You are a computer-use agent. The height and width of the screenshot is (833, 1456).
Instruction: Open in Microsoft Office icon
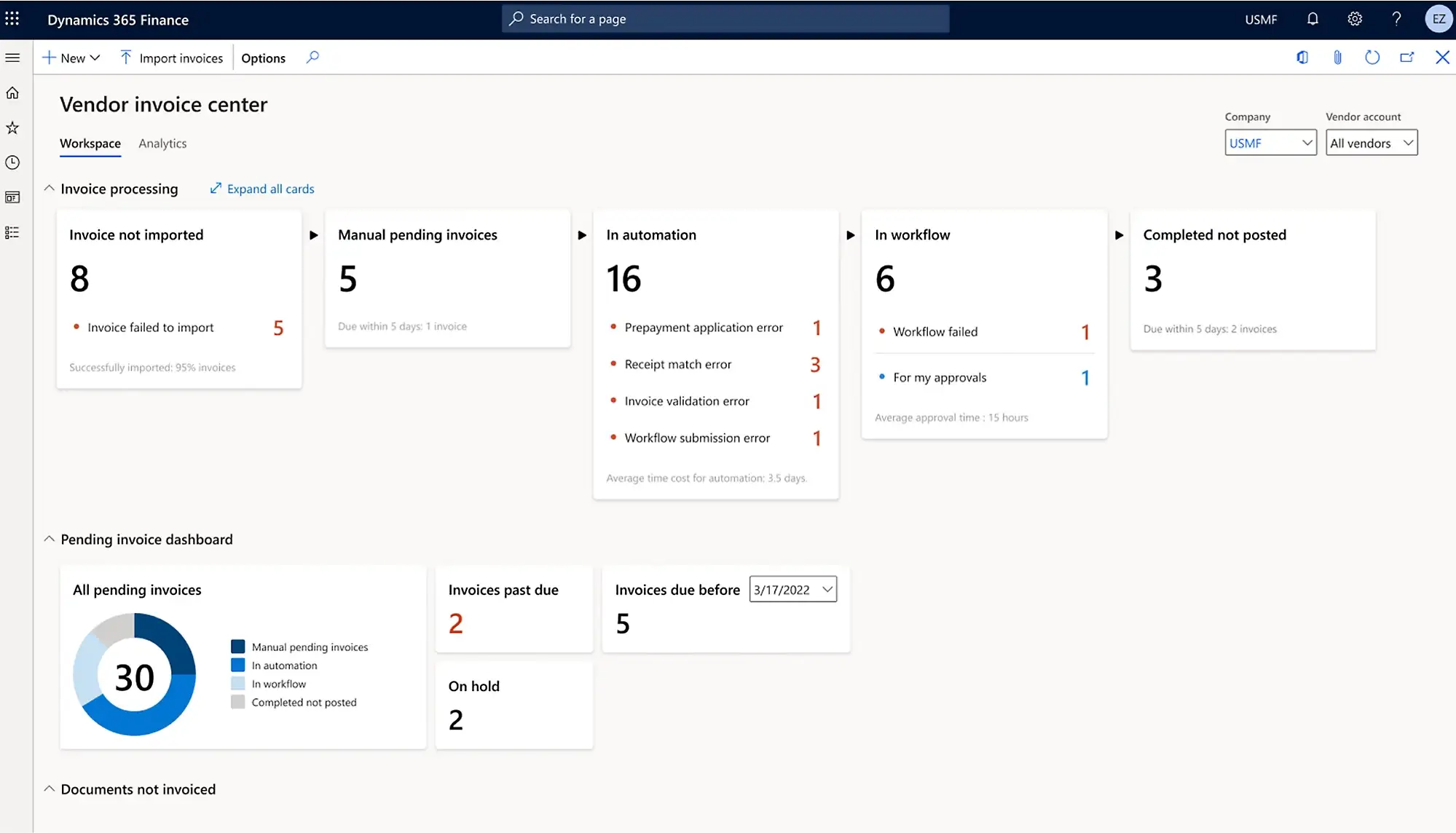pos(1302,58)
